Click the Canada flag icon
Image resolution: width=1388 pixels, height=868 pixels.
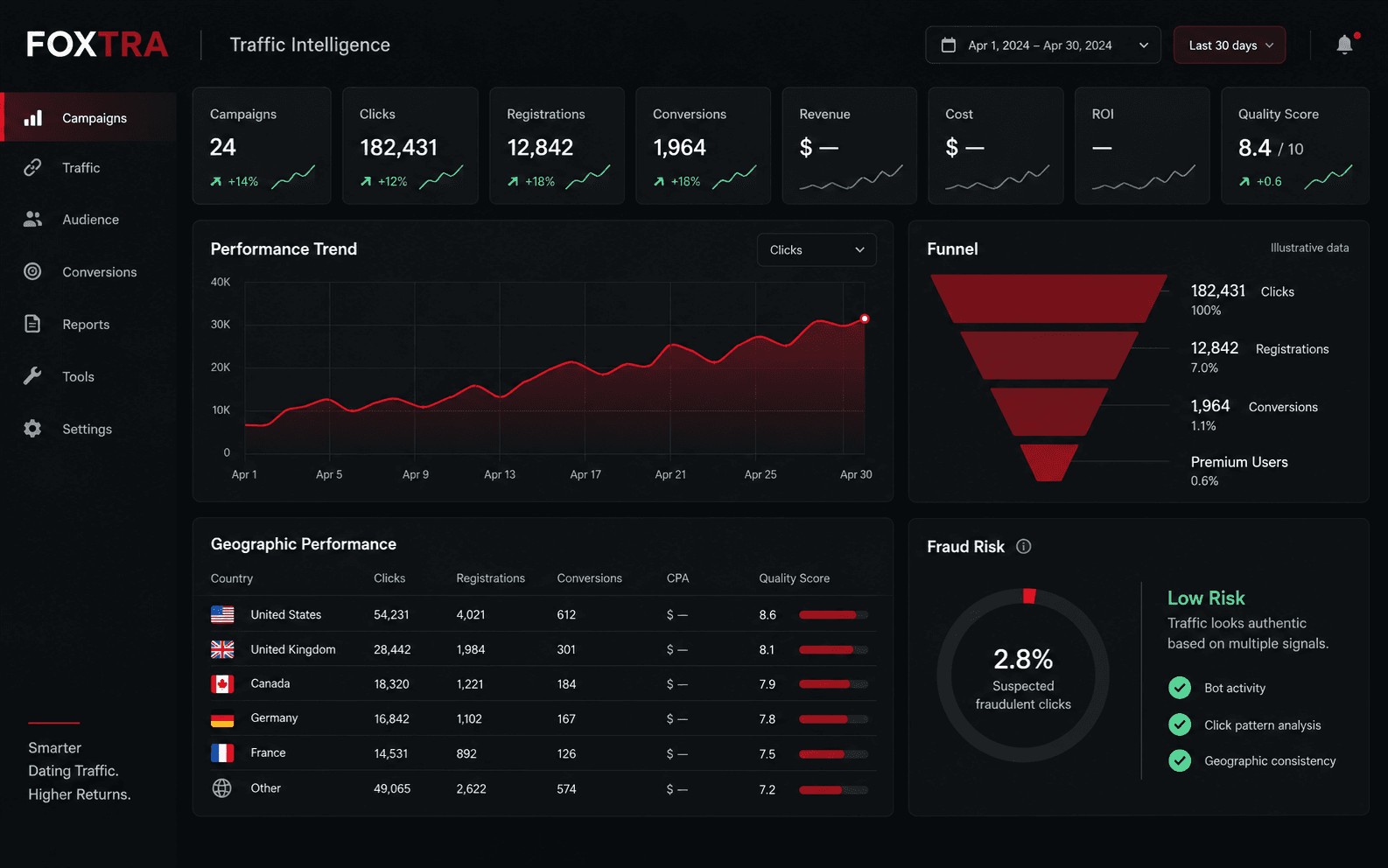click(x=222, y=683)
